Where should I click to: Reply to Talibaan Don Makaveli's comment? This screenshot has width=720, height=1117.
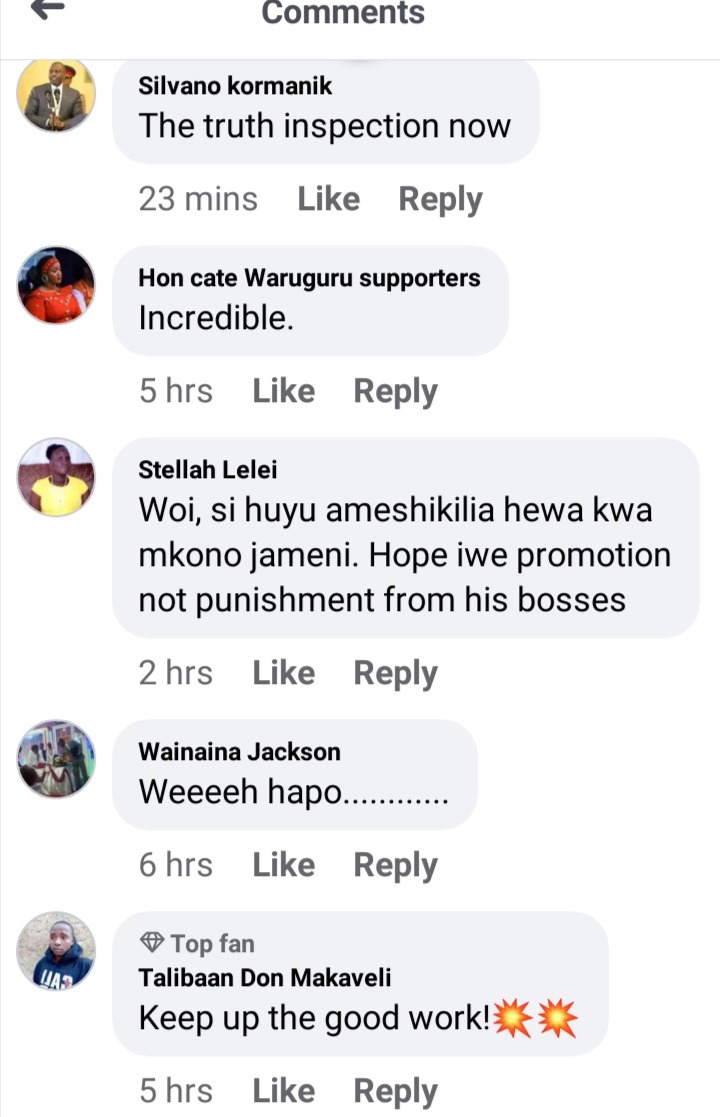pyautogui.click(x=395, y=1092)
